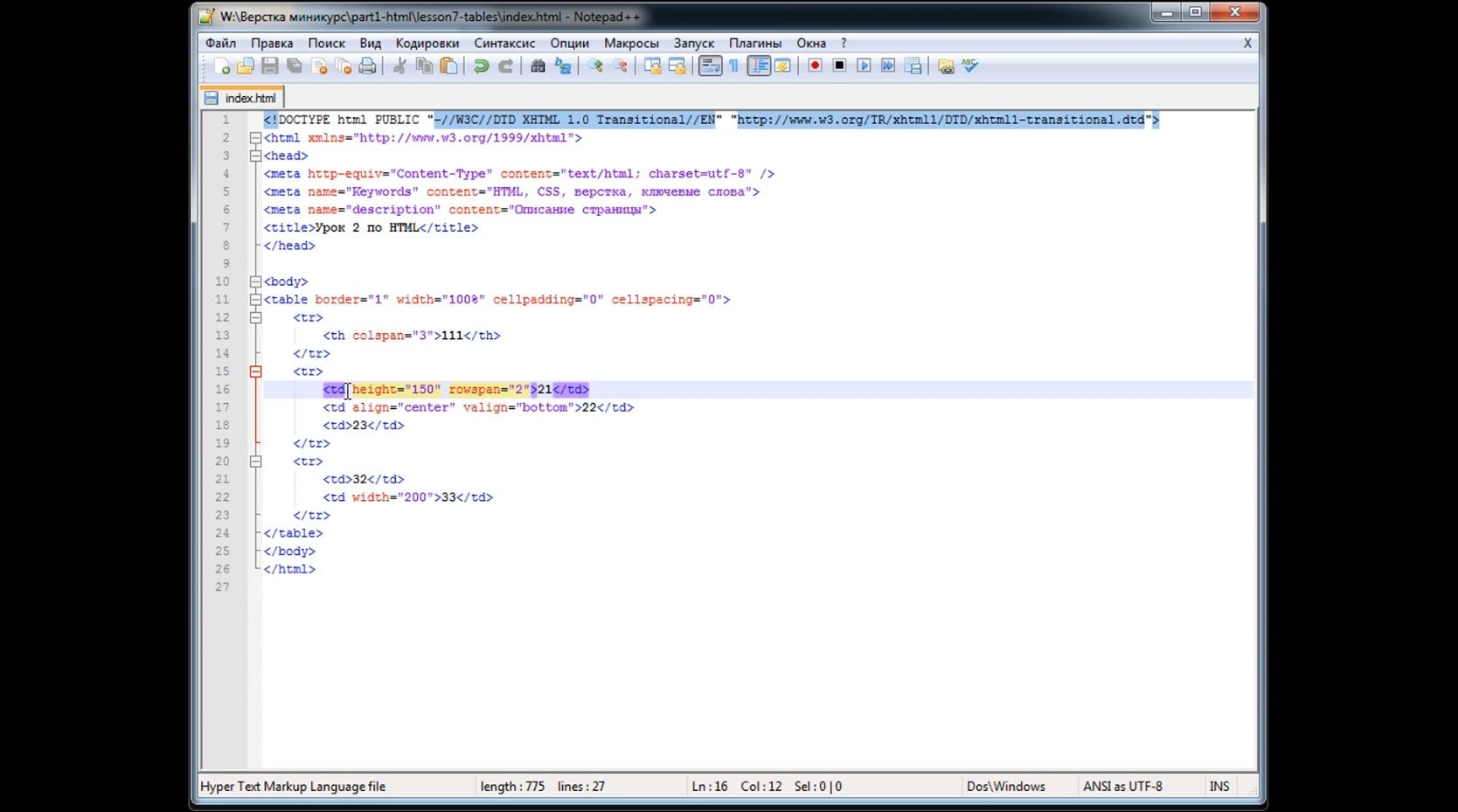Open the Запуск menu
Image resolution: width=1458 pixels, height=812 pixels.
pos(694,43)
